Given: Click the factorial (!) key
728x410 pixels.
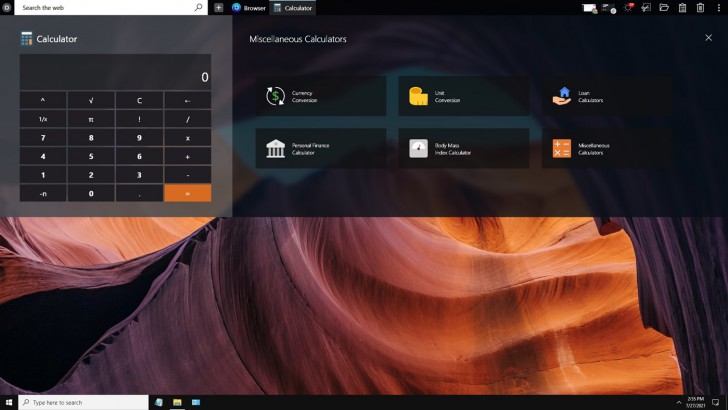Looking at the screenshot, I should tap(139, 119).
